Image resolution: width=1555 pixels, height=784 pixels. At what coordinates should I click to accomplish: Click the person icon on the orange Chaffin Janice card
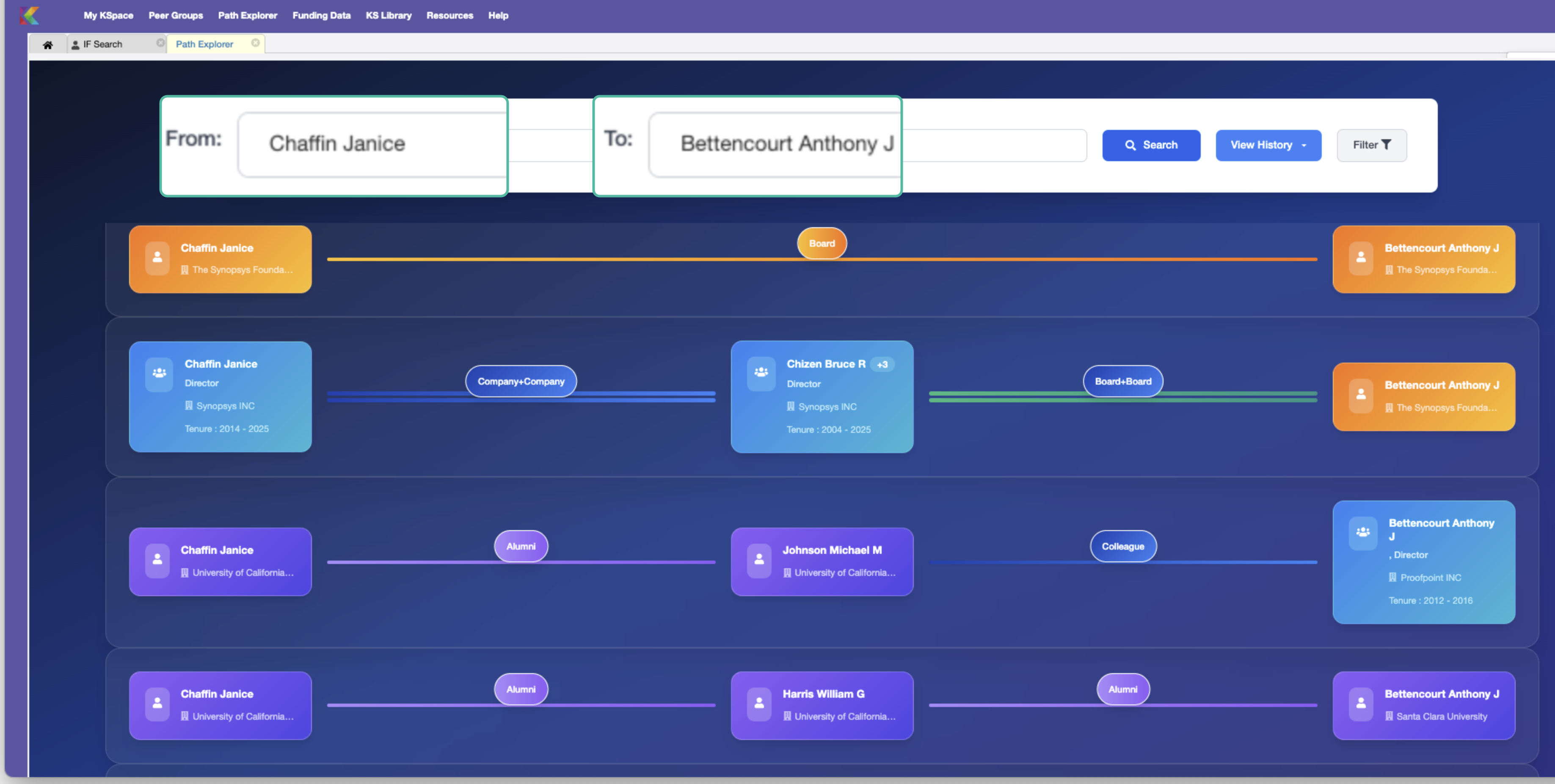[157, 258]
